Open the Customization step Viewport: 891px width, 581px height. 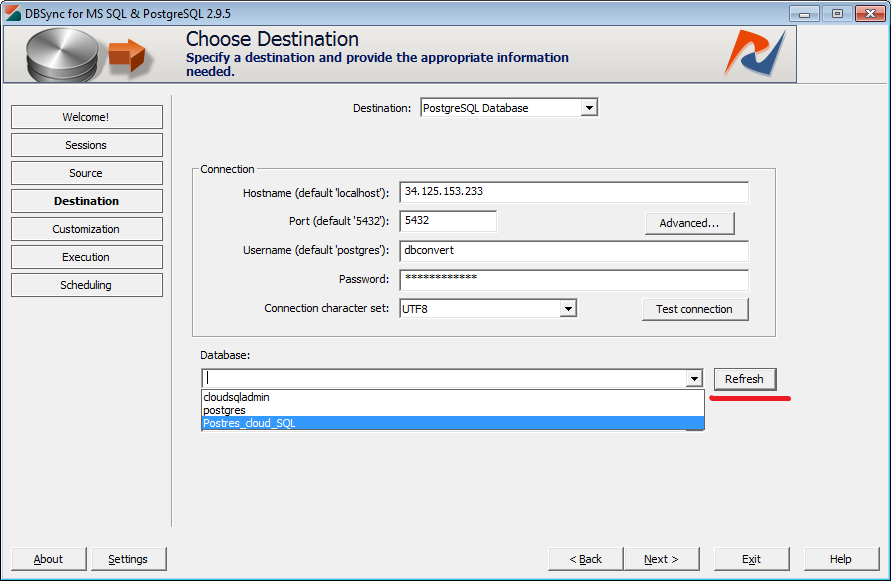click(86, 229)
